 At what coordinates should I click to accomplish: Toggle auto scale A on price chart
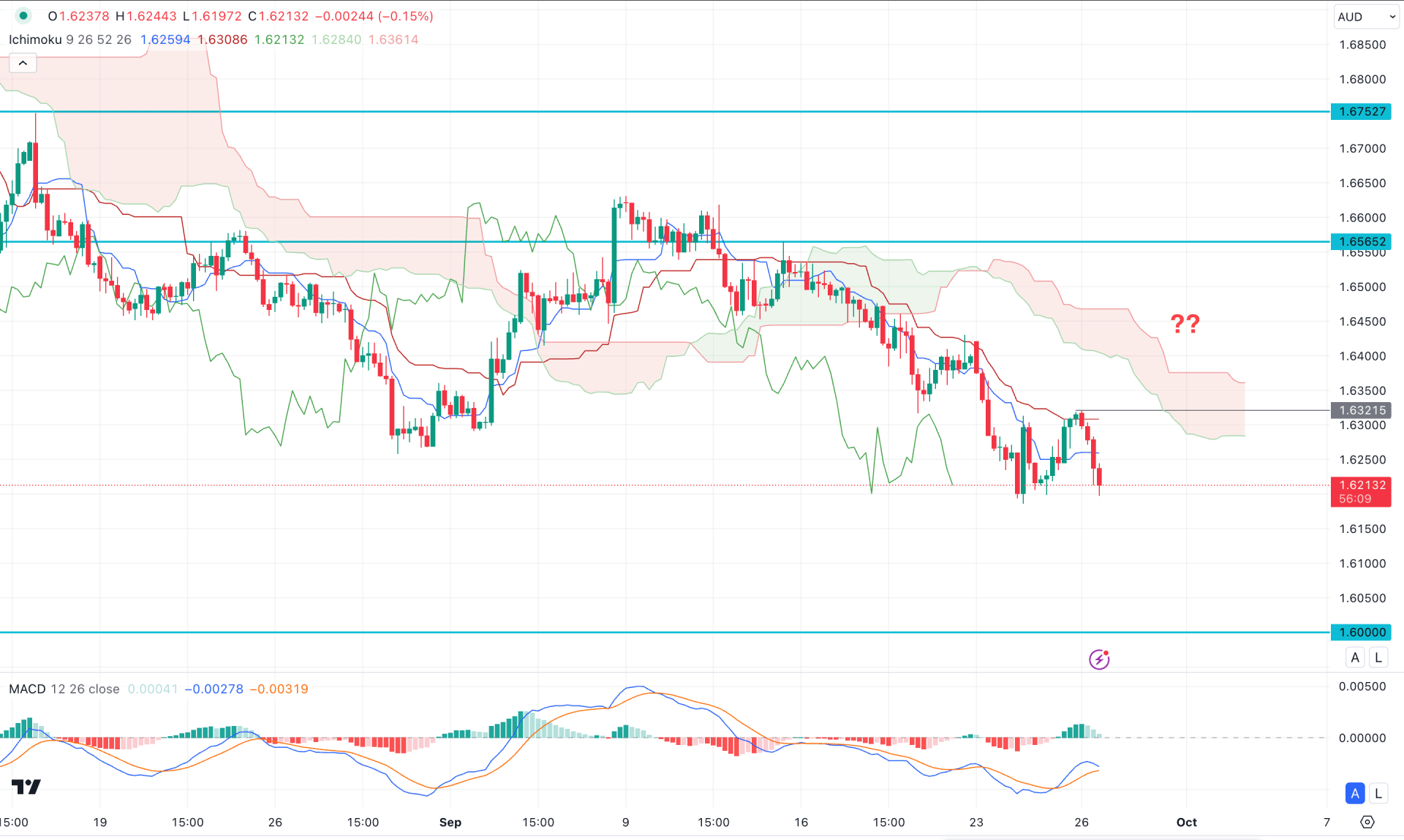click(1355, 657)
